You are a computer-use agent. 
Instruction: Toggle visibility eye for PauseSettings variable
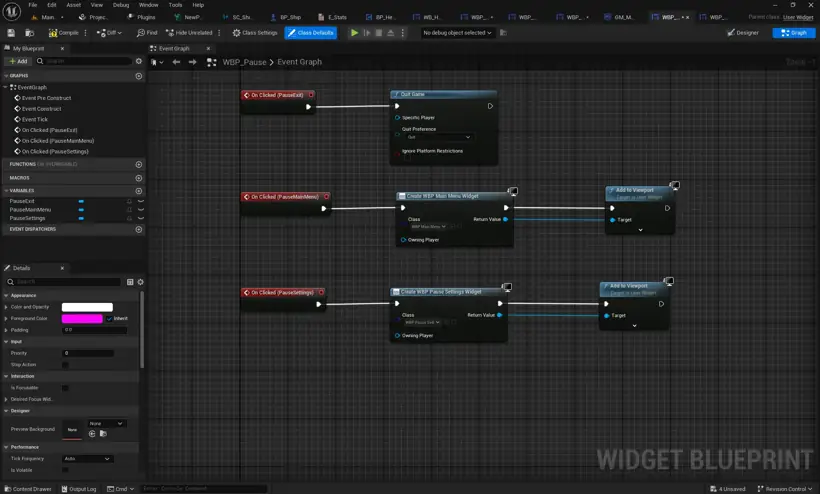point(141,219)
